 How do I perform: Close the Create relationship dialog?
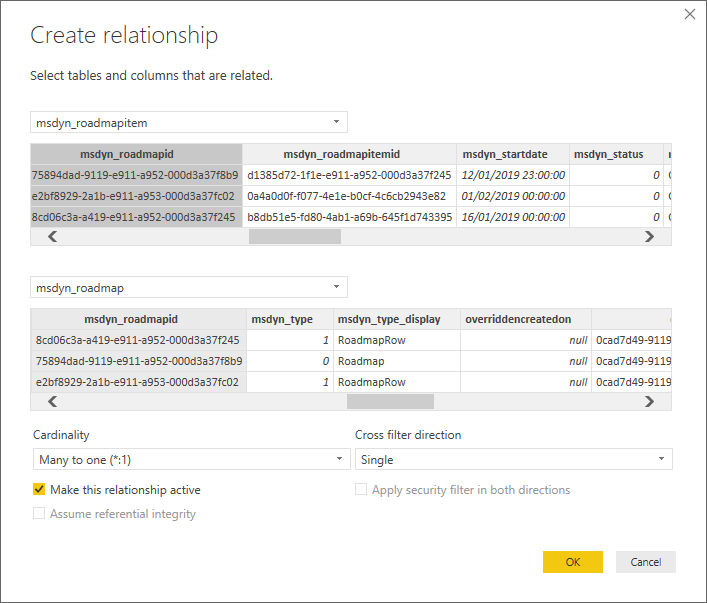click(x=689, y=14)
